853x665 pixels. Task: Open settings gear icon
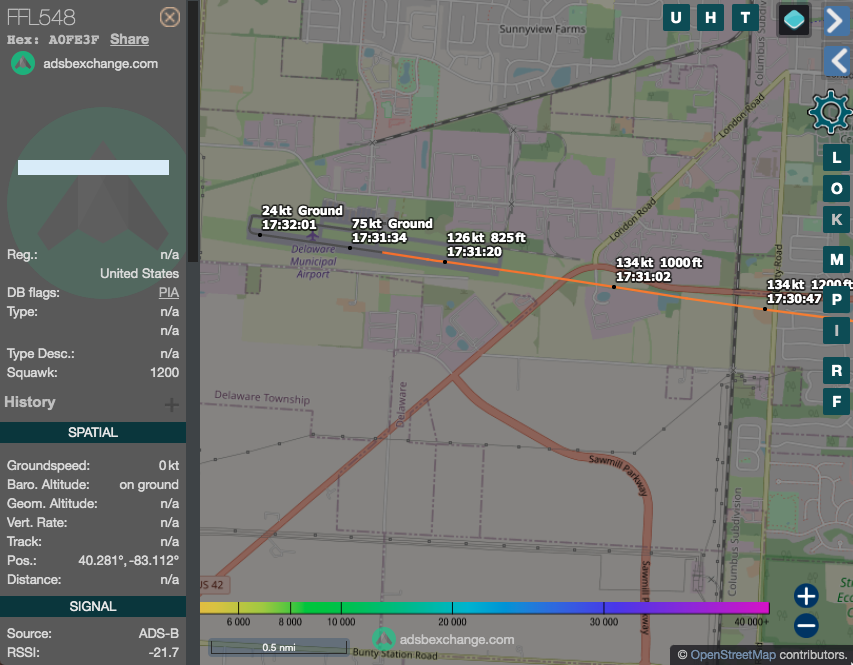pos(830,112)
